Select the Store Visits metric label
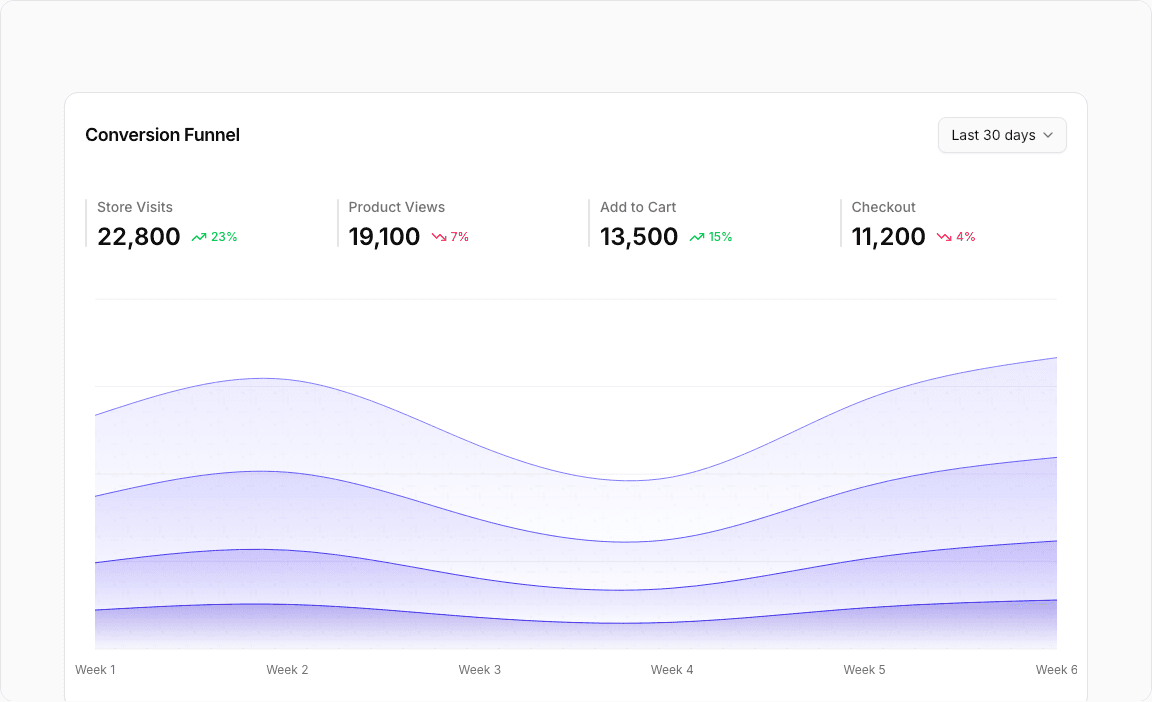 (135, 207)
